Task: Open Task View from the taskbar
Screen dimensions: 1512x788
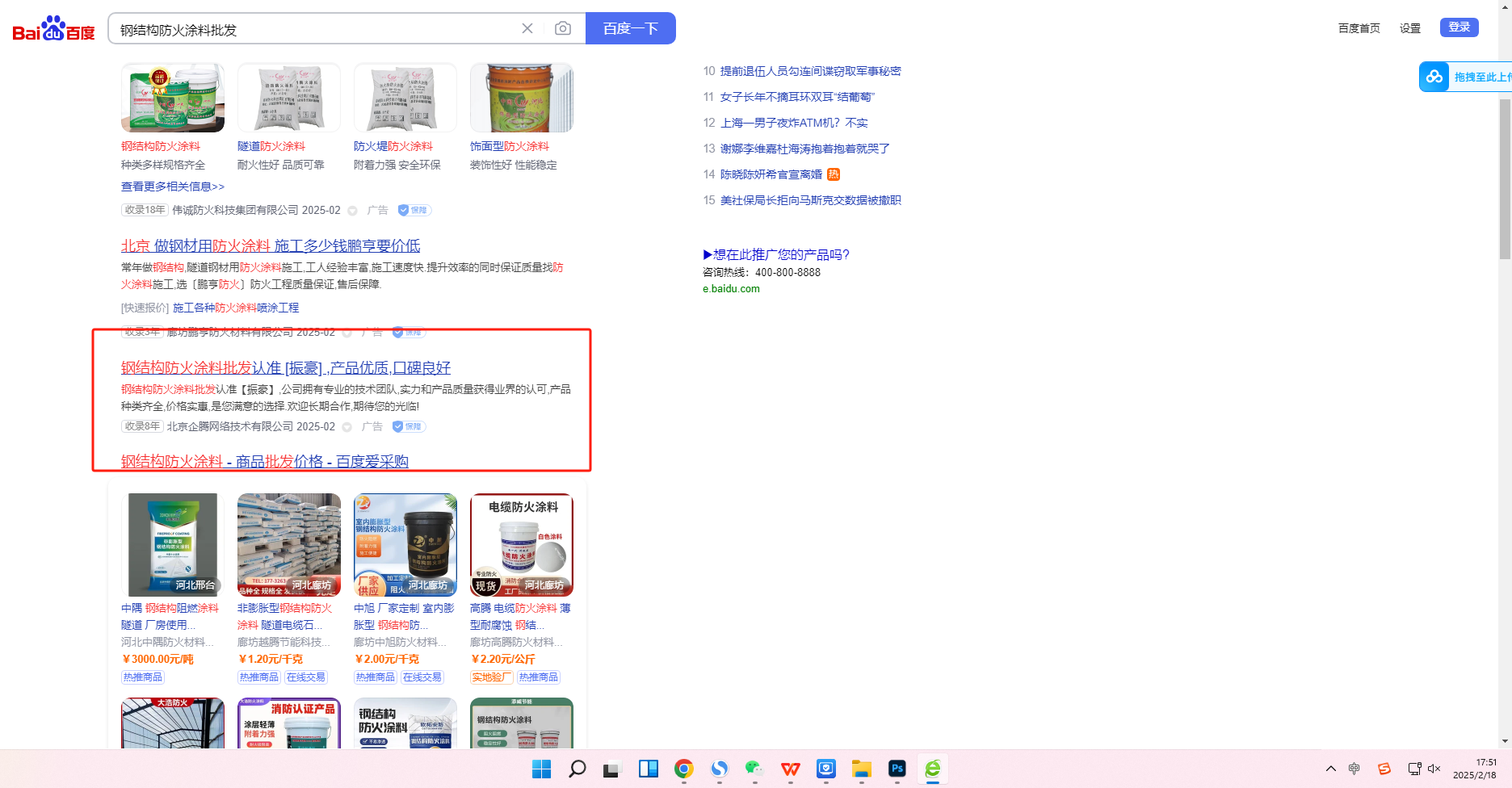Action: [611, 769]
